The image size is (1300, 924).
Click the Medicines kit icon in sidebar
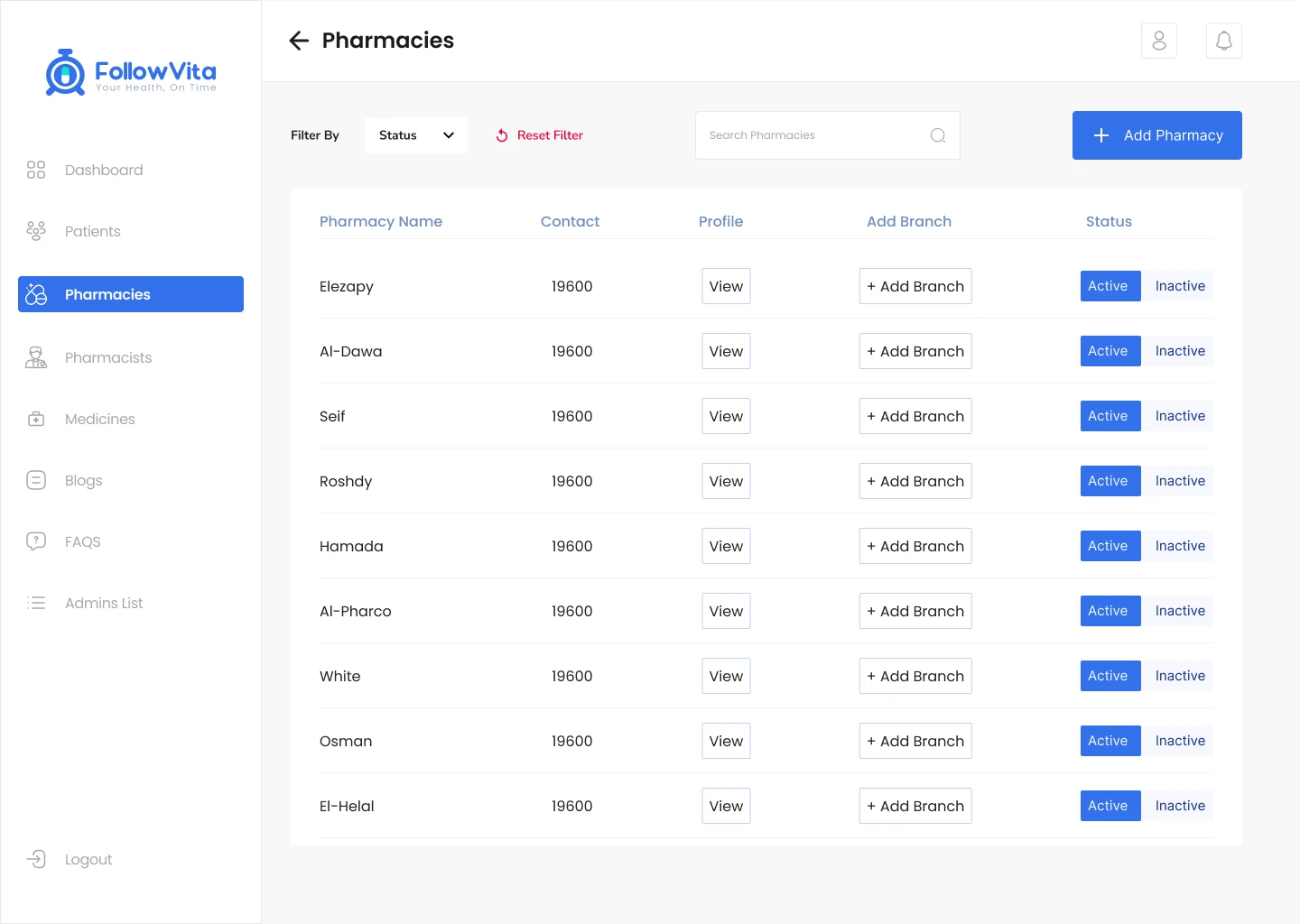[x=36, y=419]
